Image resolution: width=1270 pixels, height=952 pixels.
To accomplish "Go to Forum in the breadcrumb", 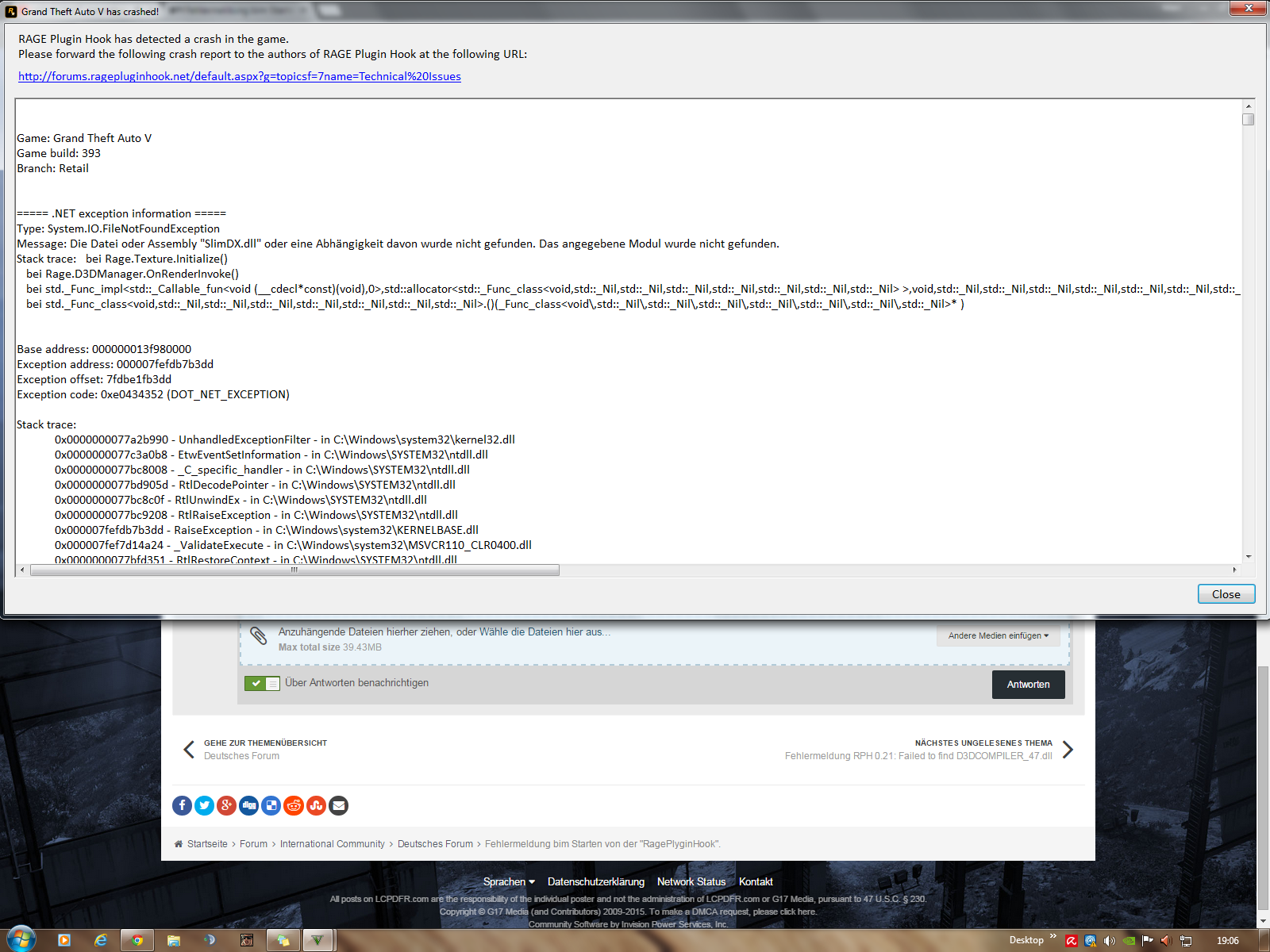I will pyautogui.click(x=253, y=844).
